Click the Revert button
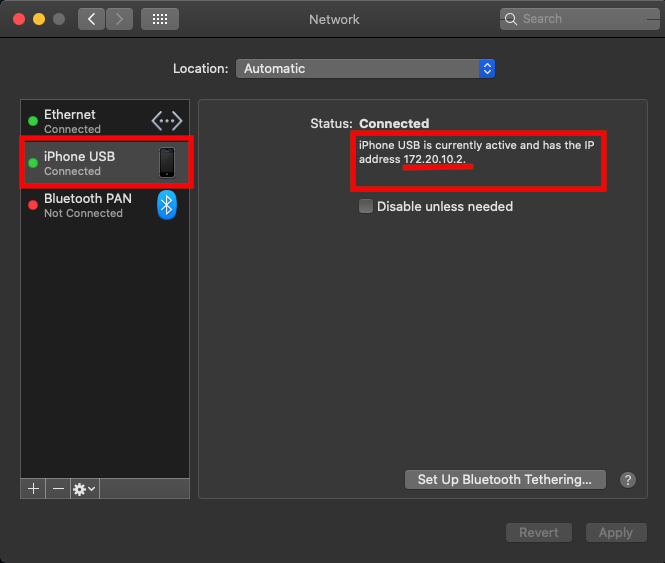665x563 pixels. pos(539,532)
